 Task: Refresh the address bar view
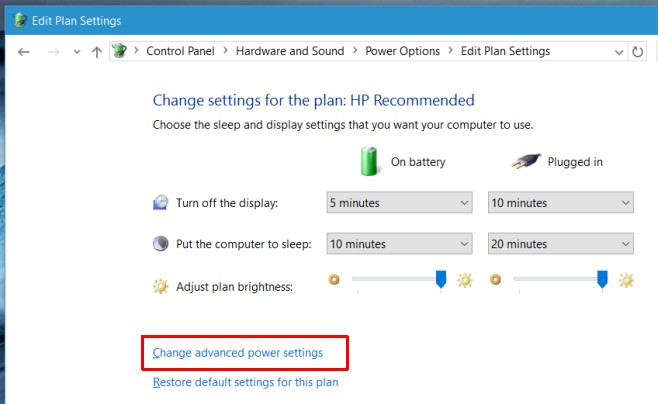click(x=637, y=52)
